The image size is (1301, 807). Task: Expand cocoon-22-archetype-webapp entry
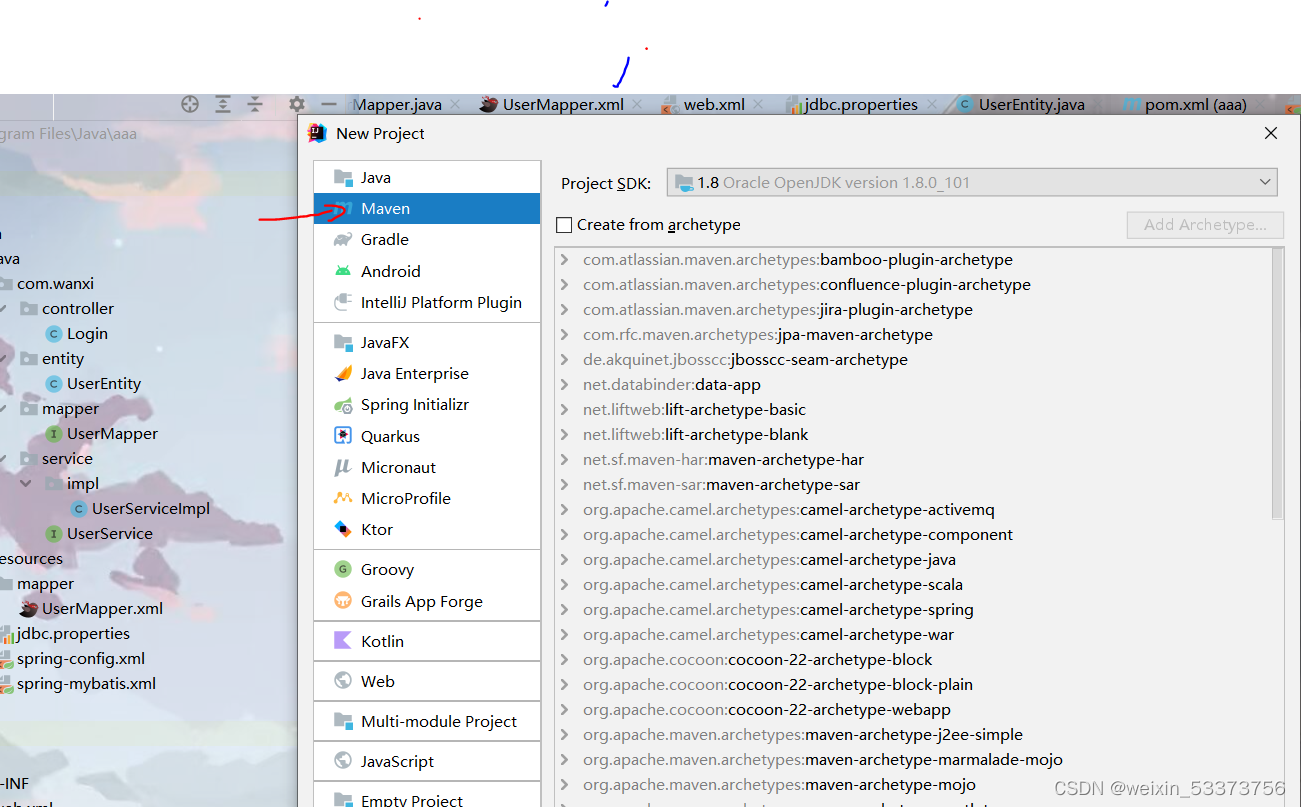[564, 710]
